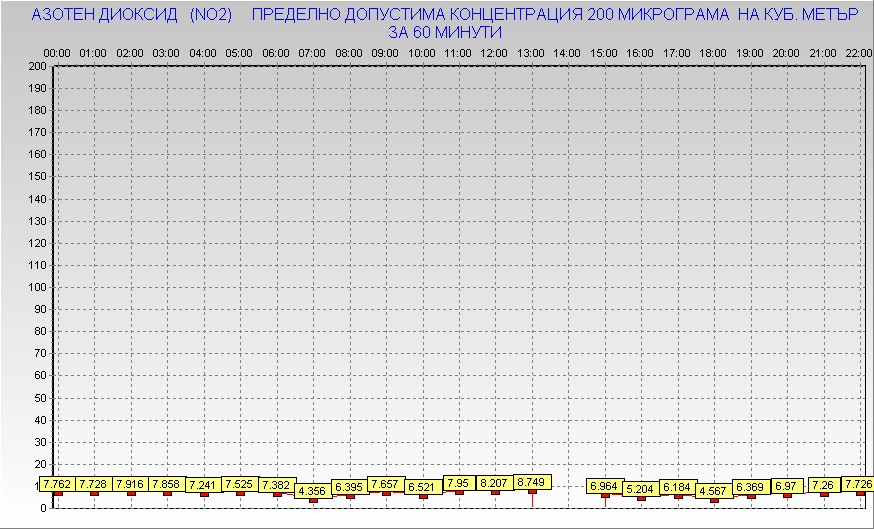Click the 200 y-axis limit label

pyautogui.click(x=37, y=66)
